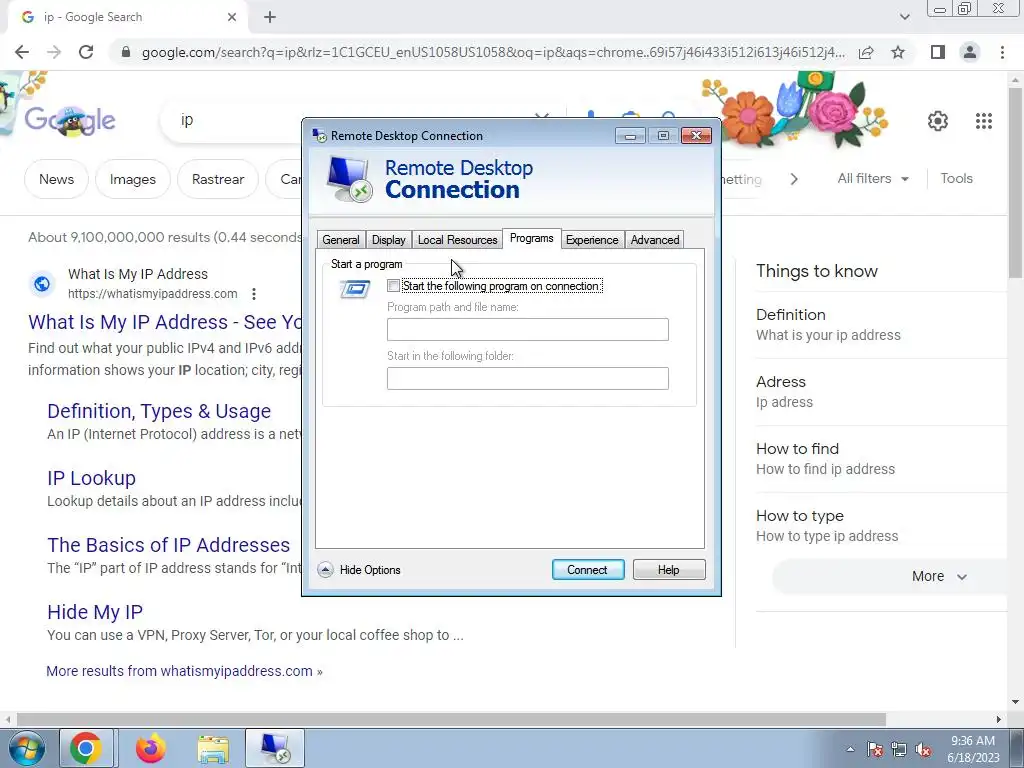Screen dimensions: 1024x768
Task: Close the ip - Google Search tab
Action: click(x=232, y=17)
